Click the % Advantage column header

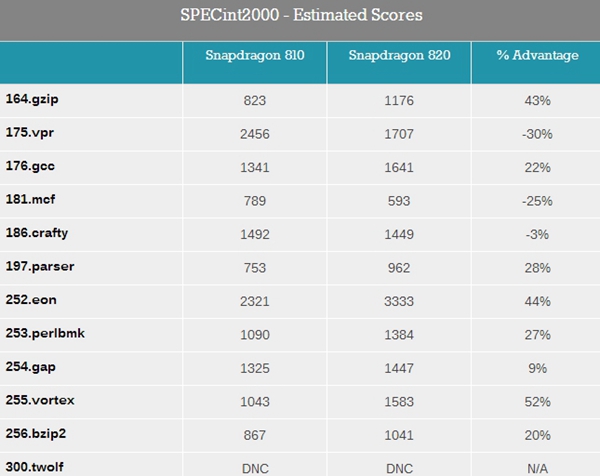click(537, 55)
